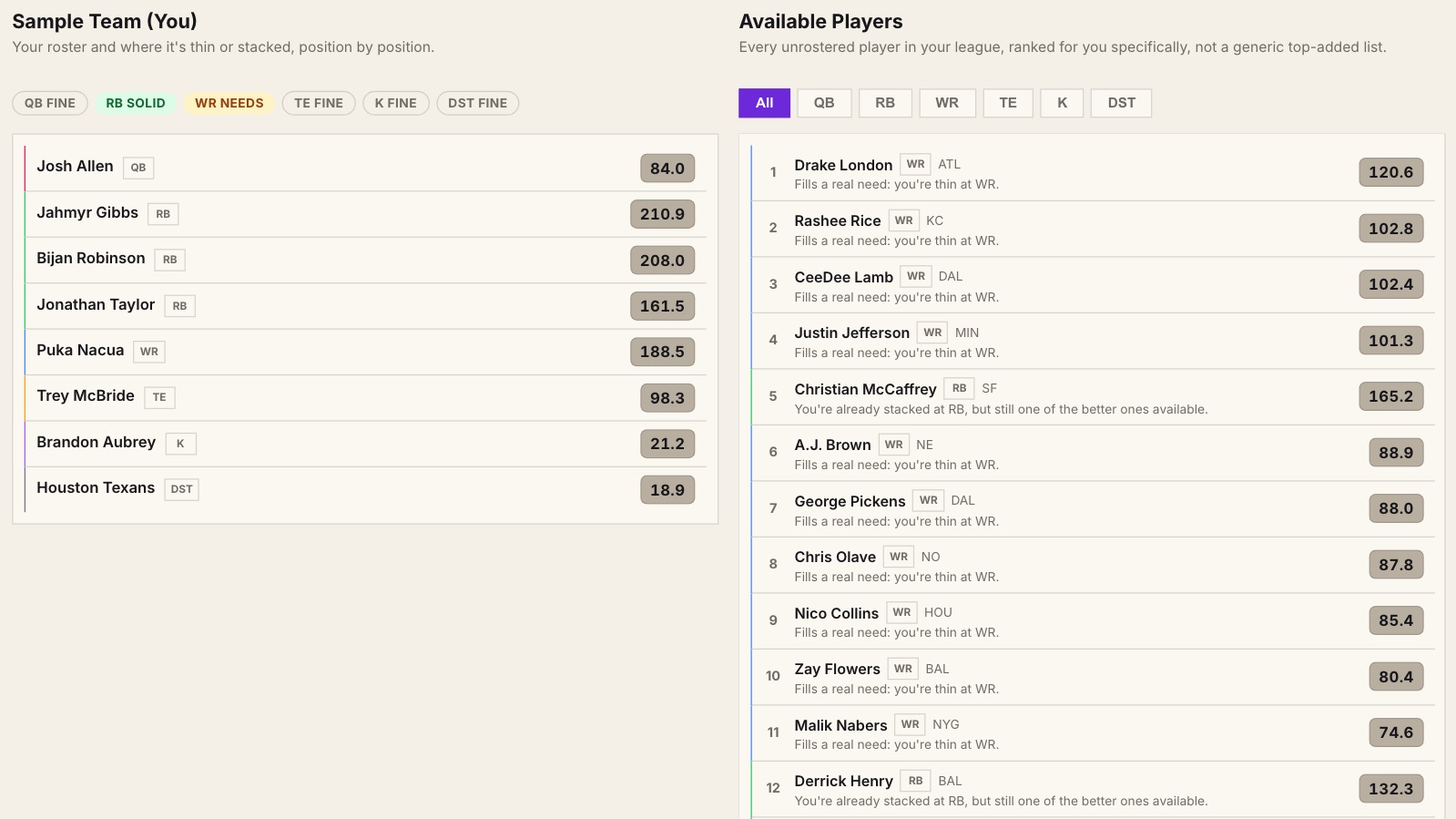The width and height of the screenshot is (1456, 819).
Task: Open available player Nico Collins
Action: 1093,621
